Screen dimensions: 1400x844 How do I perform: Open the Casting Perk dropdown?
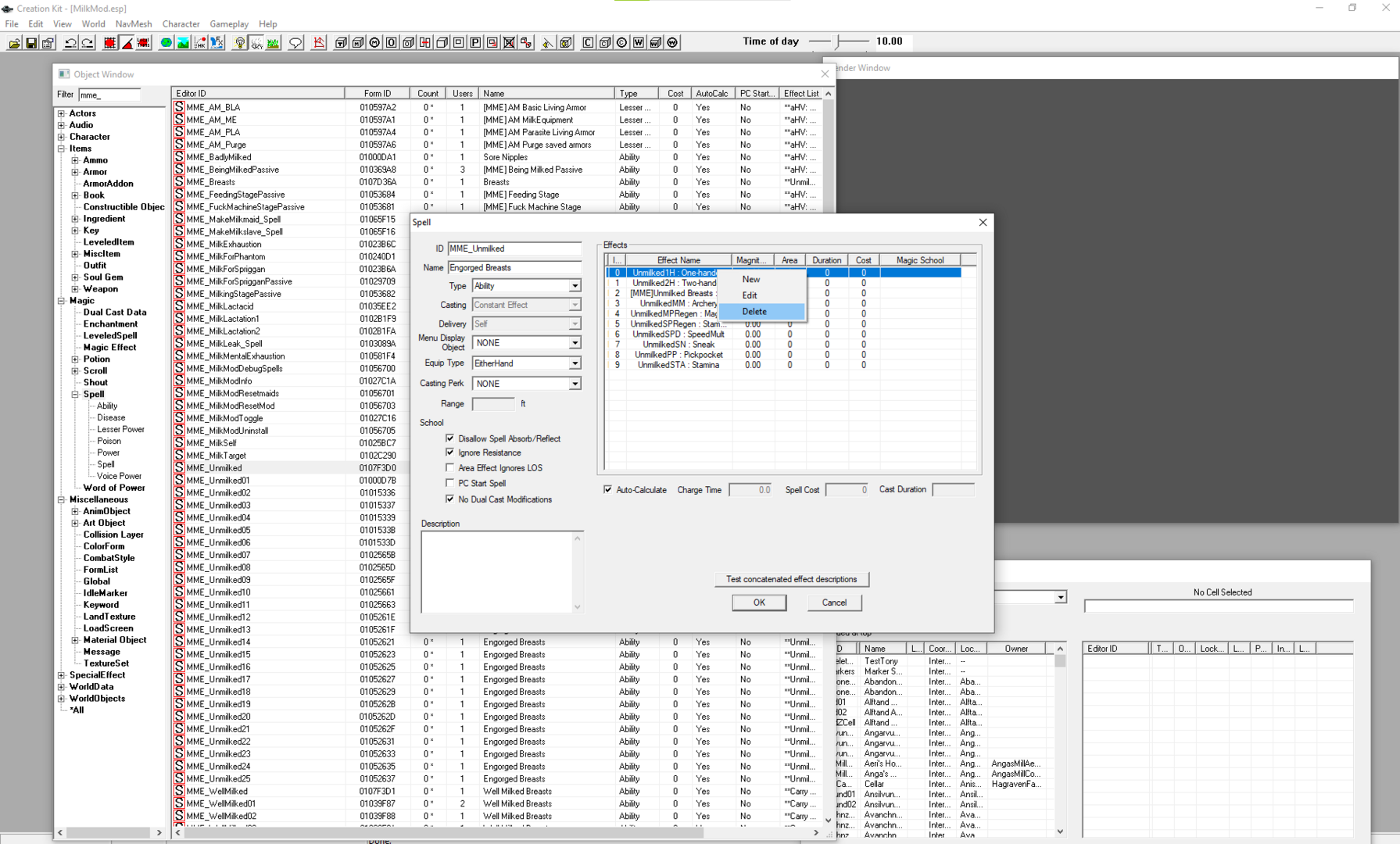pyautogui.click(x=575, y=384)
